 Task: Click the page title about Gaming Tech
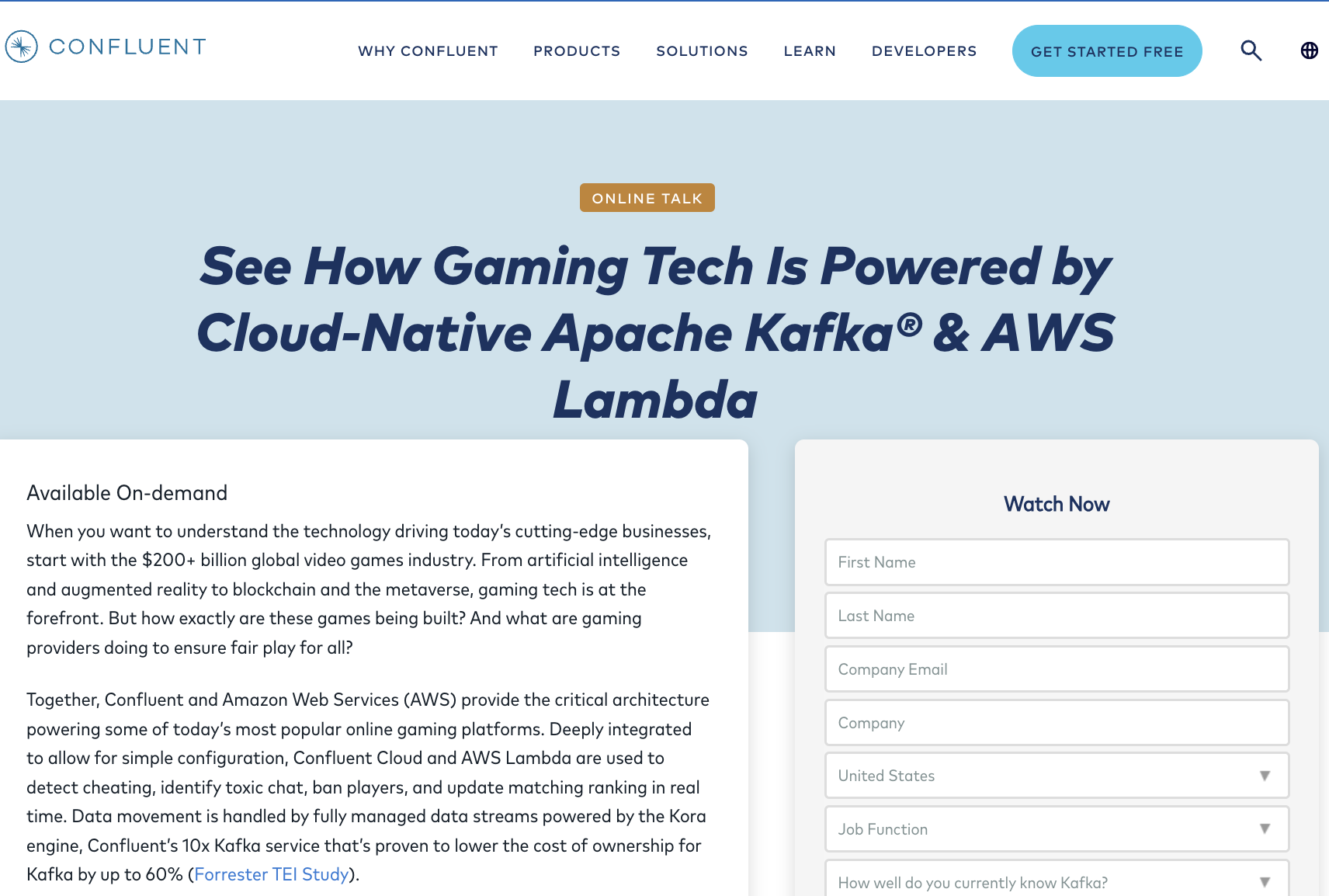point(656,332)
